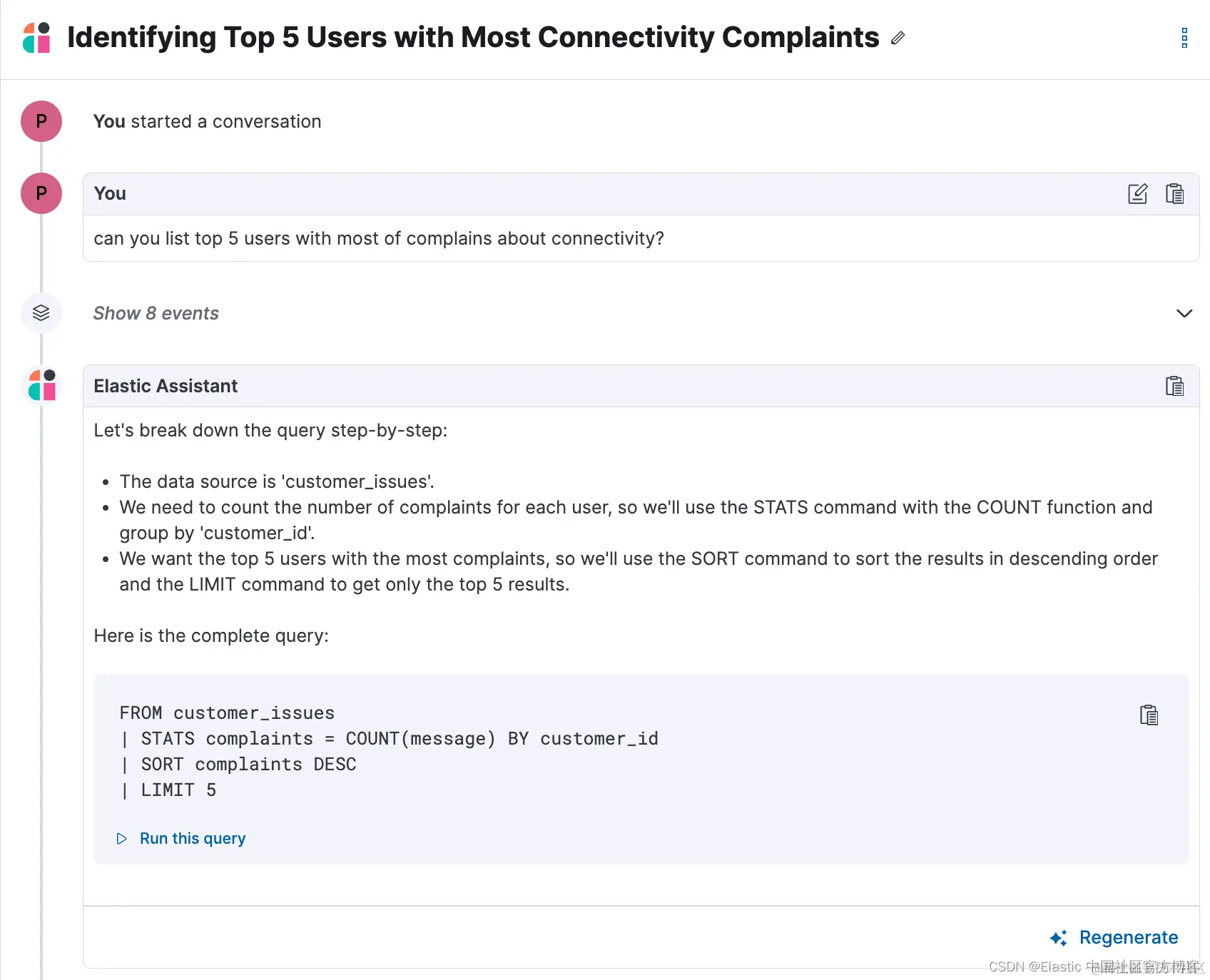This screenshot has height=980, width=1210.
Task: Copy your message with the clipboard icon
Action: tap(1174, 194)
